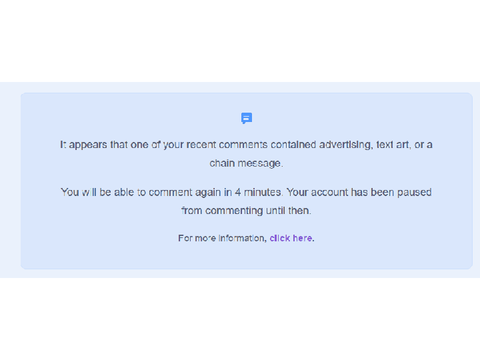
Task: Click the word "information" in the footer line
Action: 242,238
